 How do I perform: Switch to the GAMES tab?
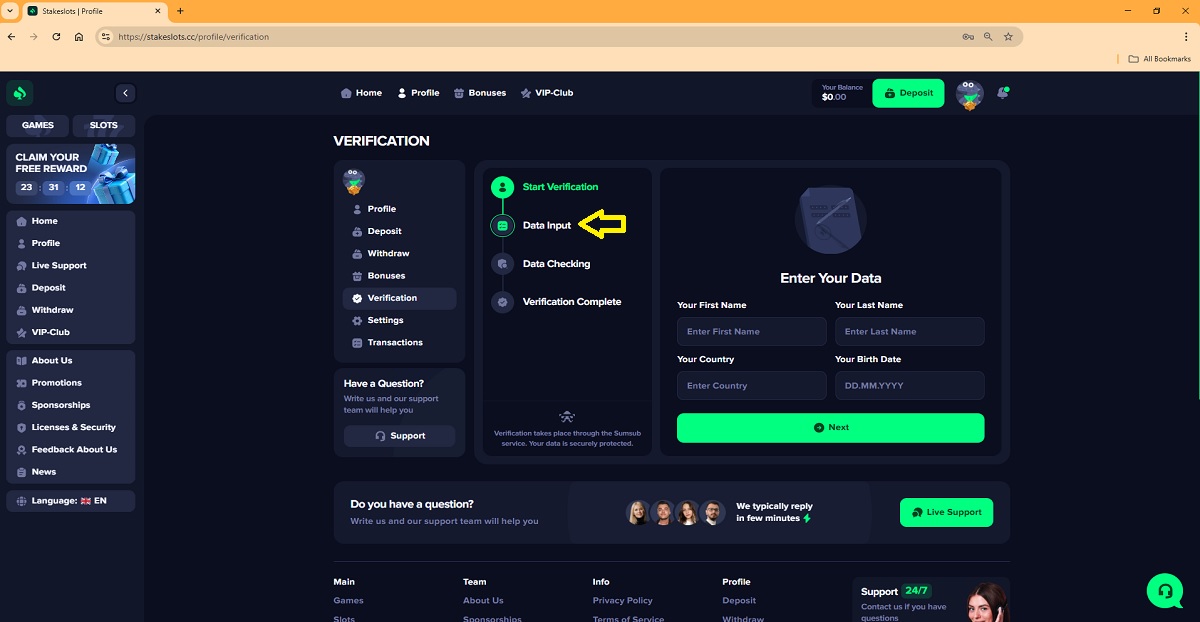38,126
